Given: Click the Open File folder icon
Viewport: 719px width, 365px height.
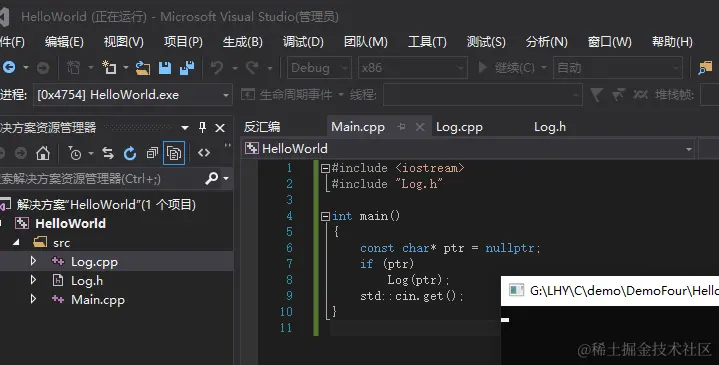Looking at the screenshot, I should [x=143, y=68].
